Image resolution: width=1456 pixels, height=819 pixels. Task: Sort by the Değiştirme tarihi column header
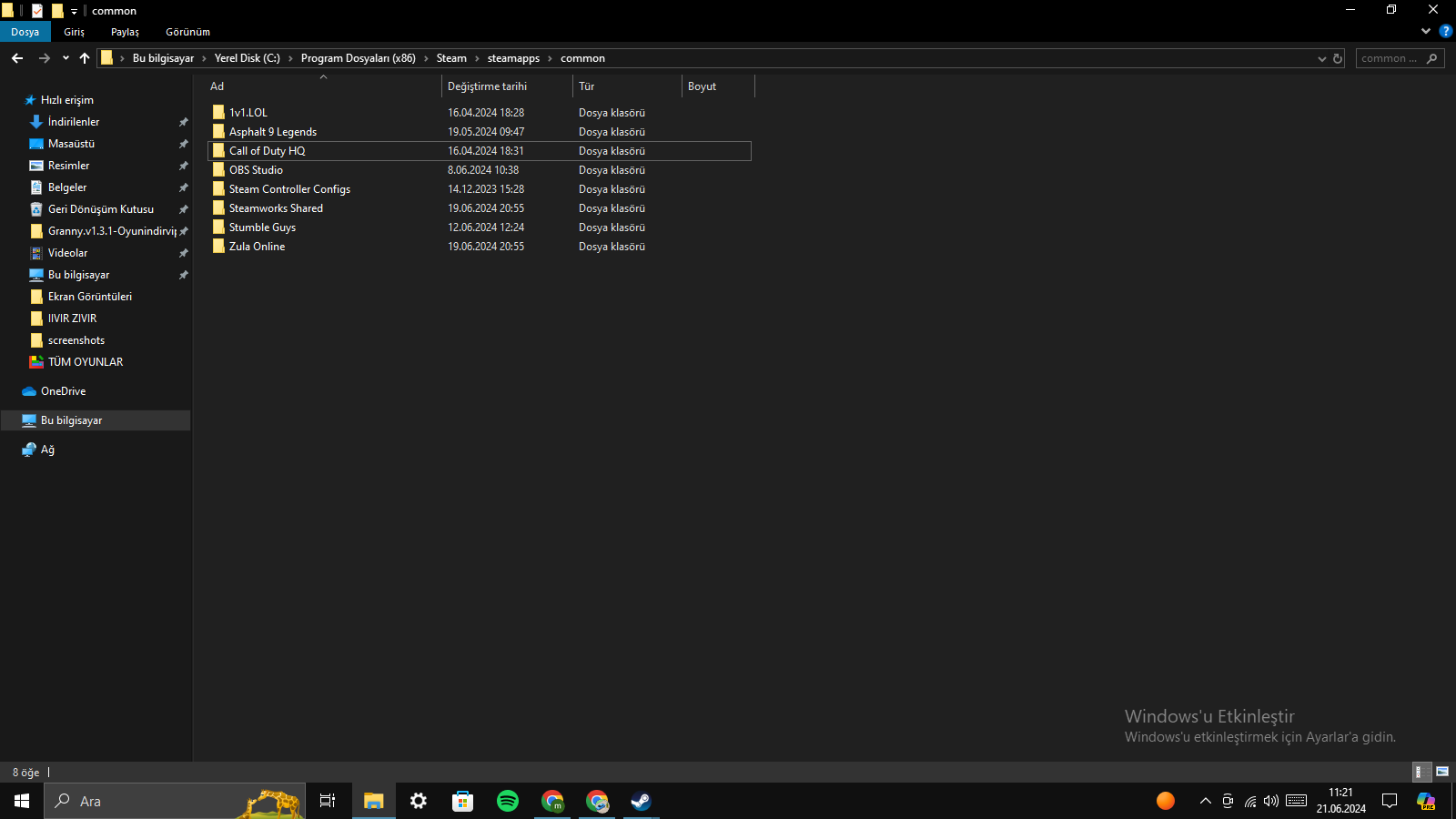coord(507,86)
